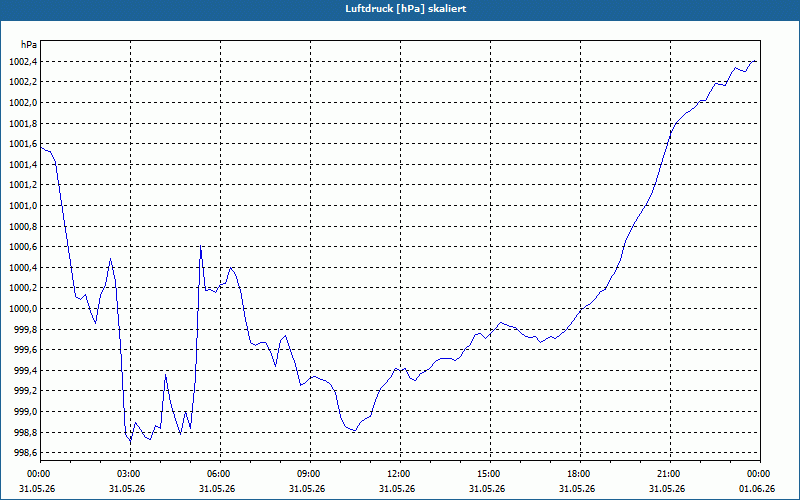This screenshot has height=500, width=800.
Task: Click the 1000,6 axis value
Action: point(23,247)
